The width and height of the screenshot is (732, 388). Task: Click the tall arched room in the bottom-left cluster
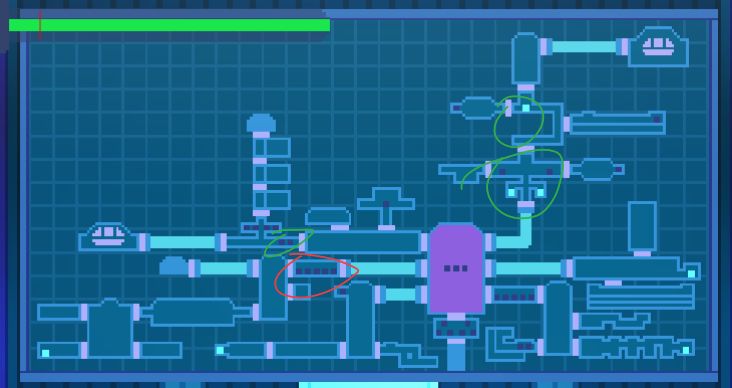point(110,329)
